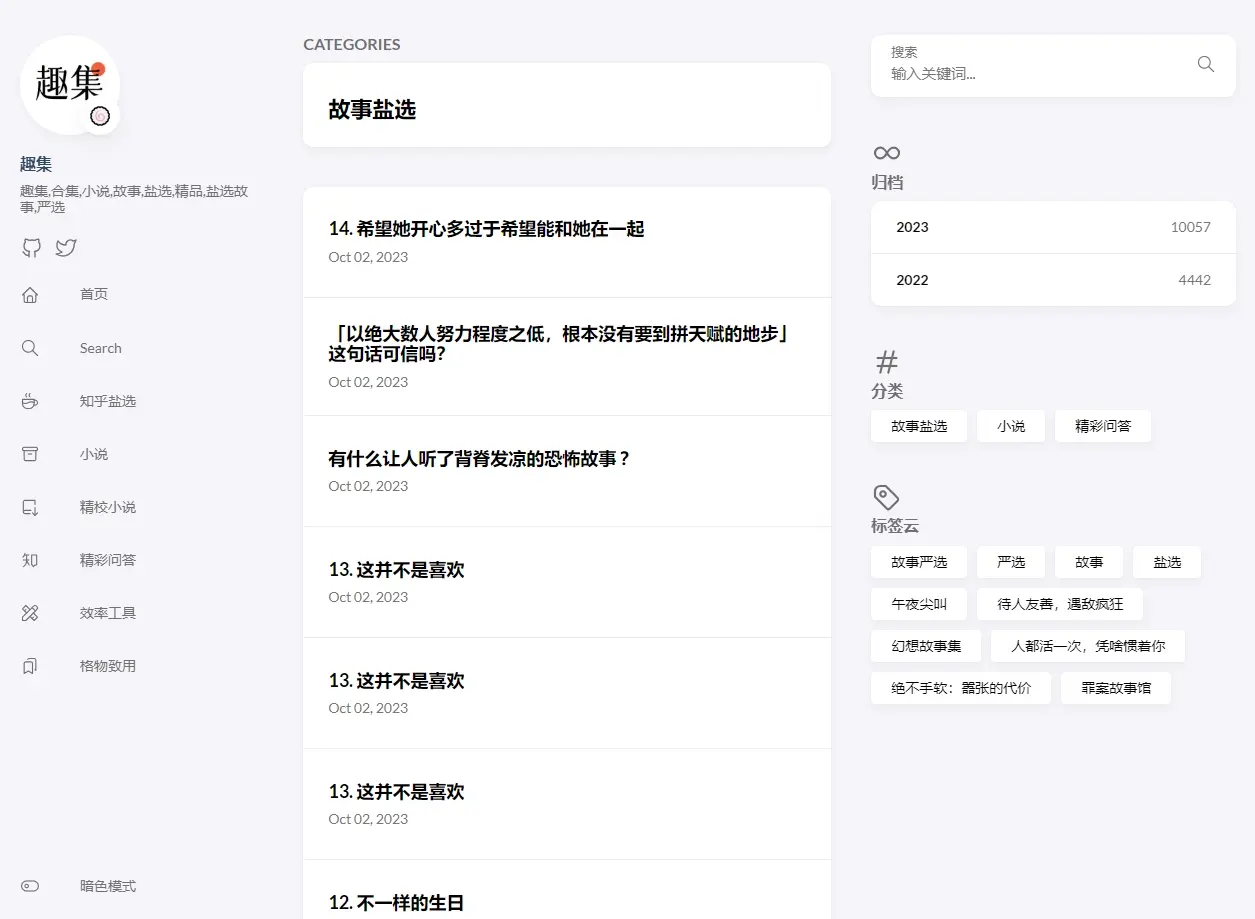This screenshot has height=919, width=1255.
Task: Open the GitHub icon in the sidebar
Action: [x=31, y=247]
